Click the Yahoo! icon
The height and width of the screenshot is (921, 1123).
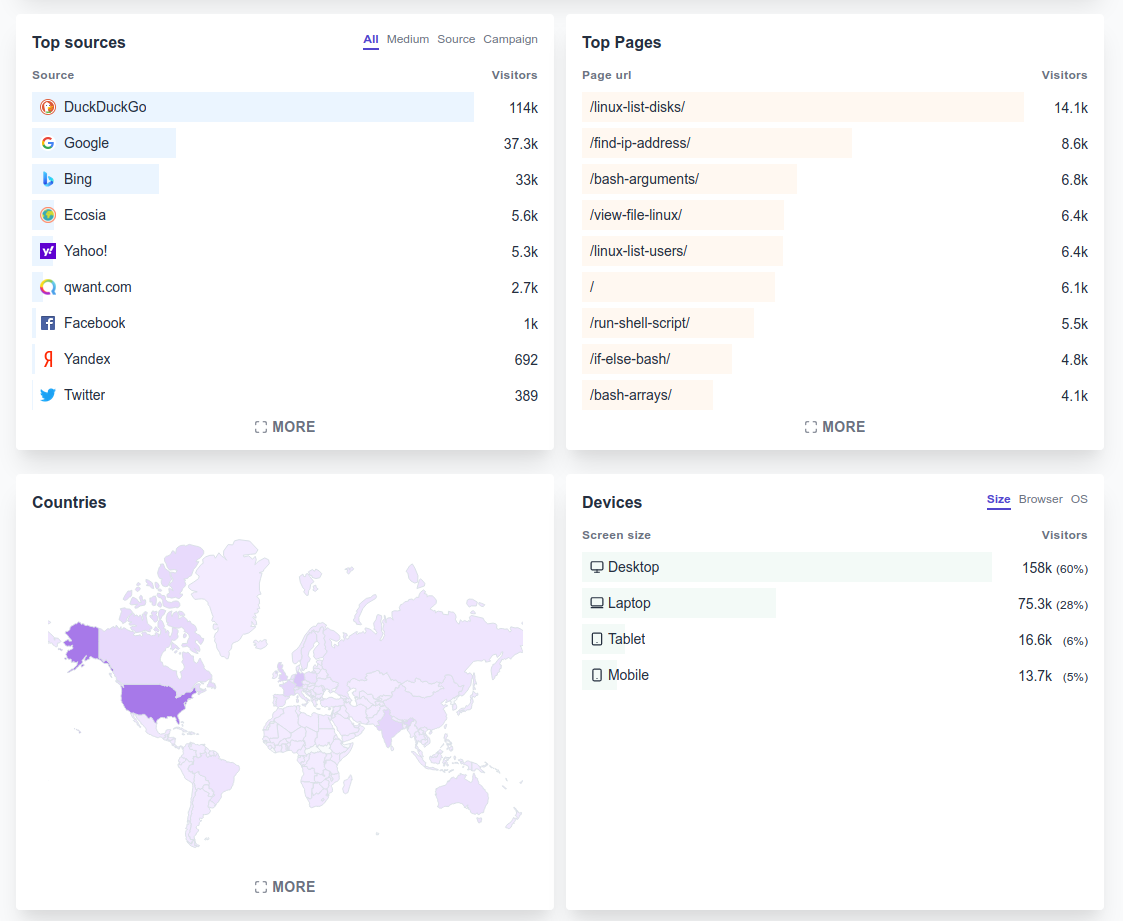pos(48,251)
